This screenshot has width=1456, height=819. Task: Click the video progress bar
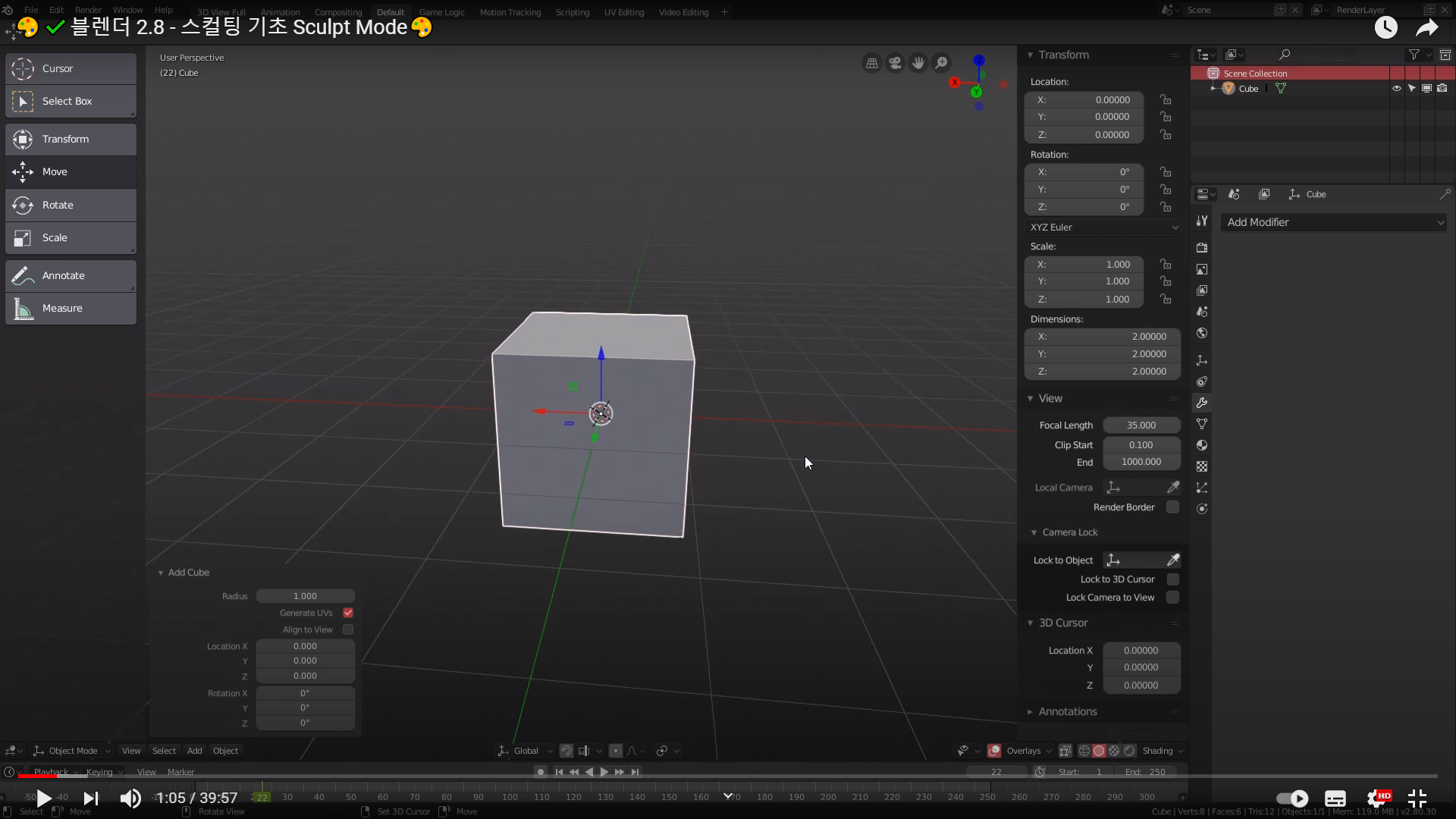tap(728, 776)
